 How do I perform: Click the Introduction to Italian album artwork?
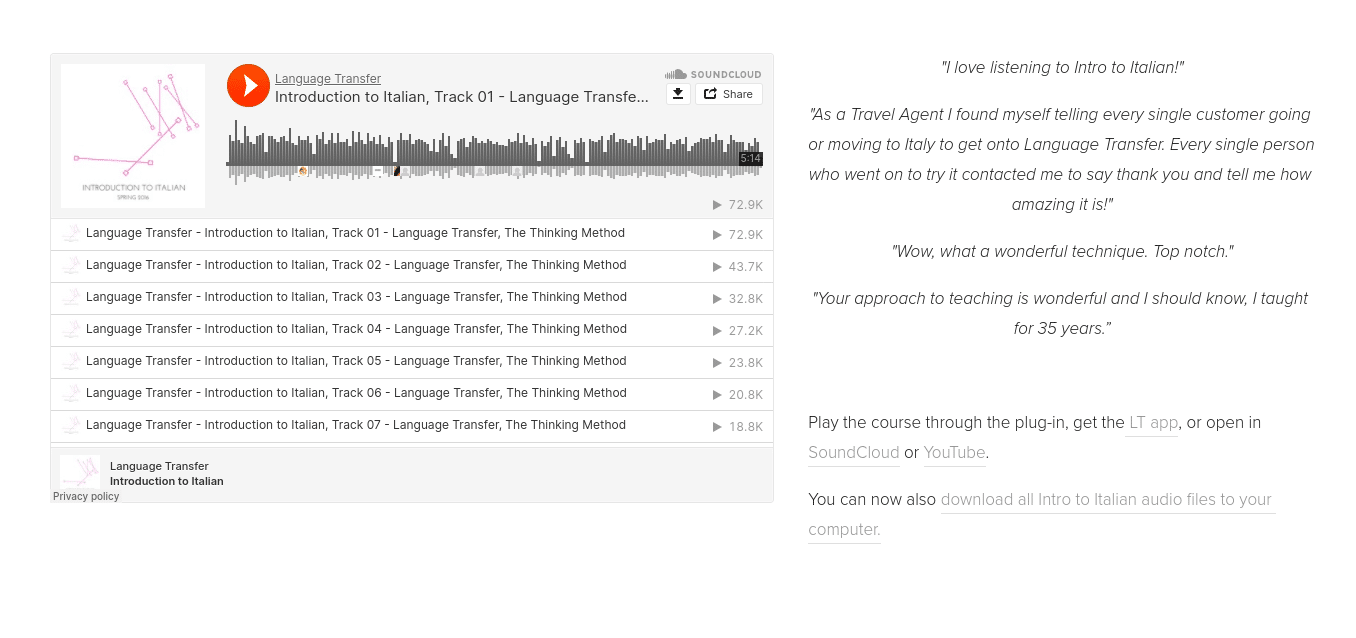click(133, 136)
